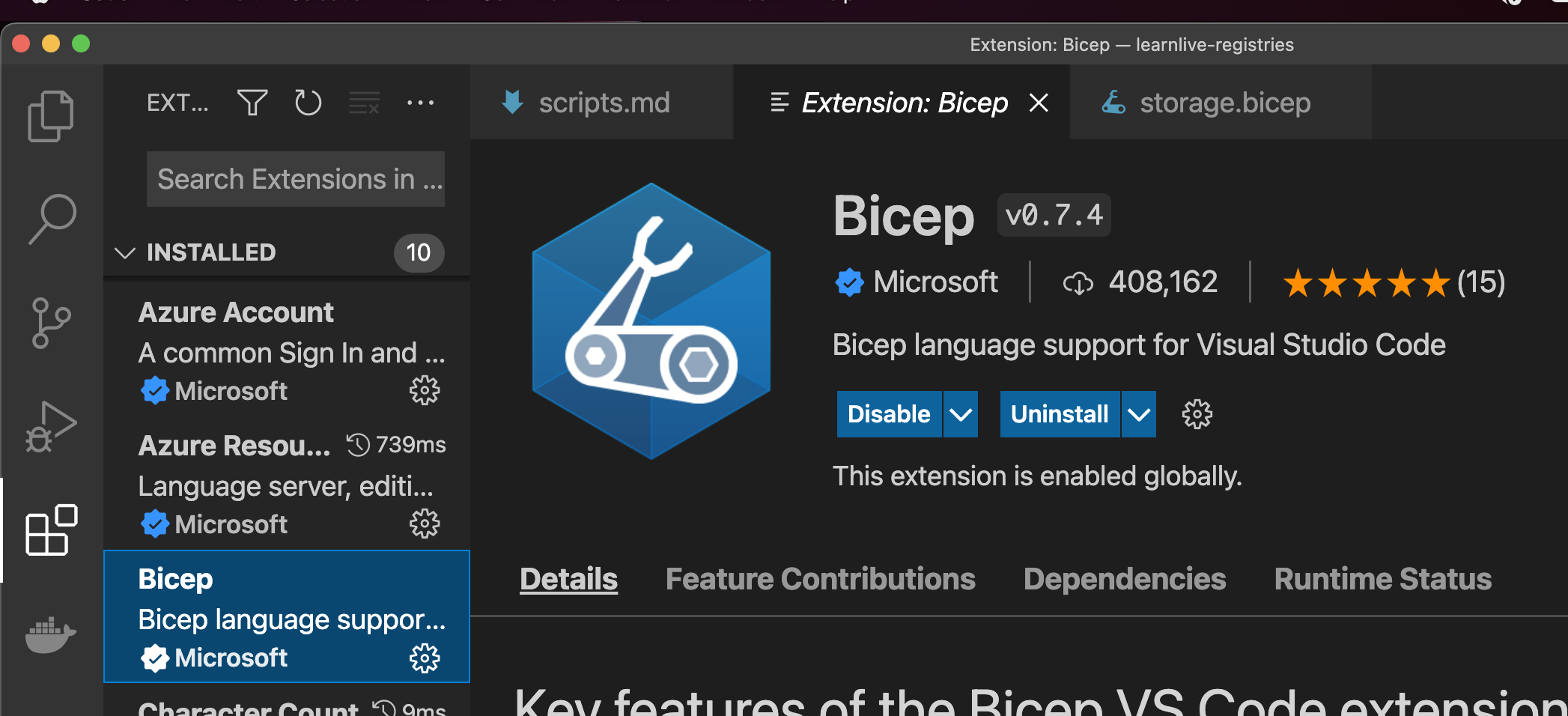This screenshot has height=716, width=1568.
Task: Open gear settings for Azure Account extension
Action: coord(425,390)
